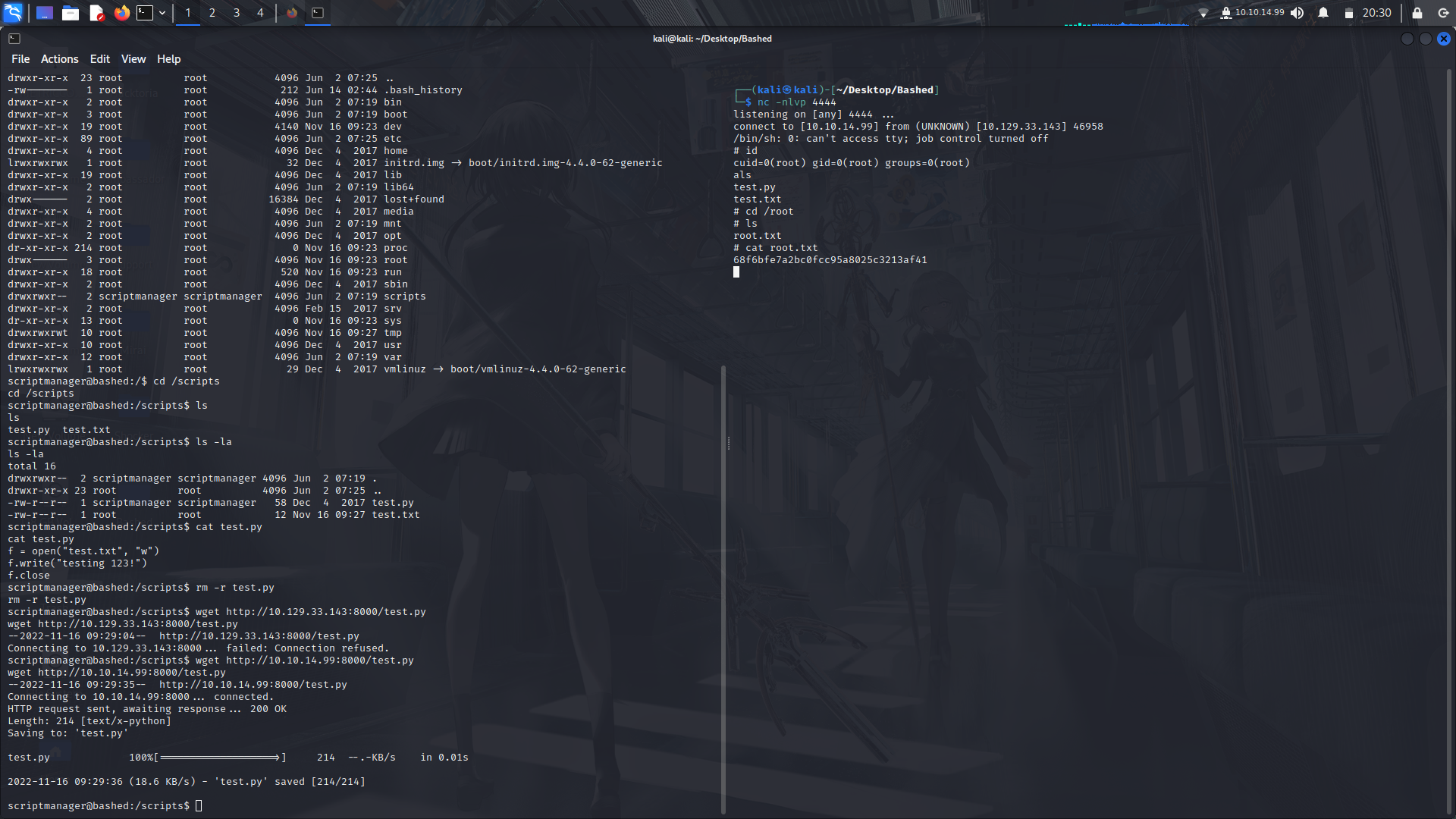Check the battery indicator in the tray
The height and width of the screenshot is (819, 1456).
pyautogui.click(x=1348, y=12)
